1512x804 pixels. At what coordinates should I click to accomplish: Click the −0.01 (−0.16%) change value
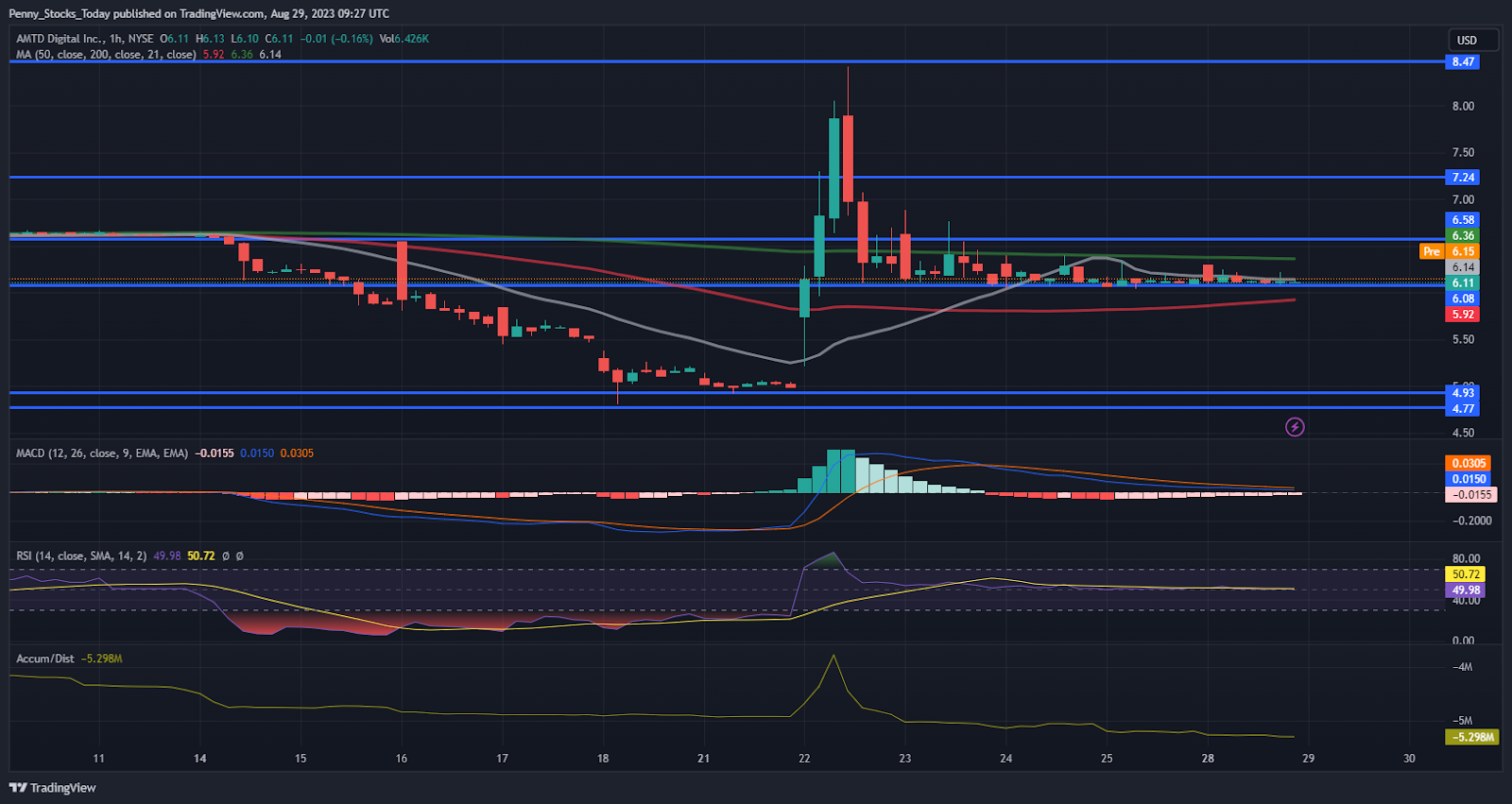[336, 39]
